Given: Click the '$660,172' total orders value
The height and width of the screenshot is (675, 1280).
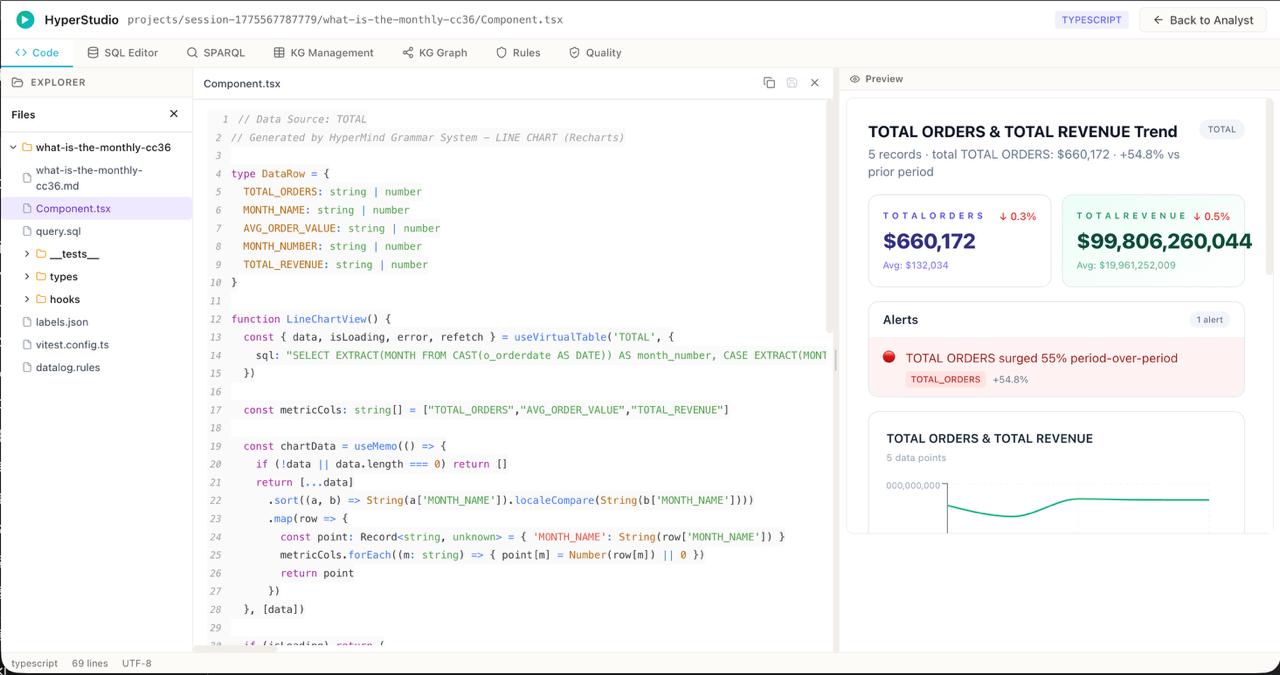Looking at the screenshot, I should (929, 241).
